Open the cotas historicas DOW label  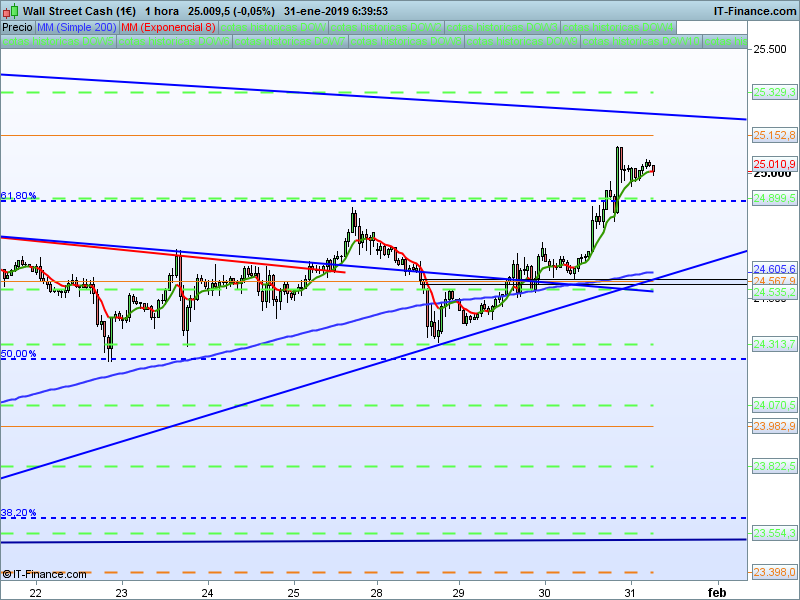coord(273,28)
